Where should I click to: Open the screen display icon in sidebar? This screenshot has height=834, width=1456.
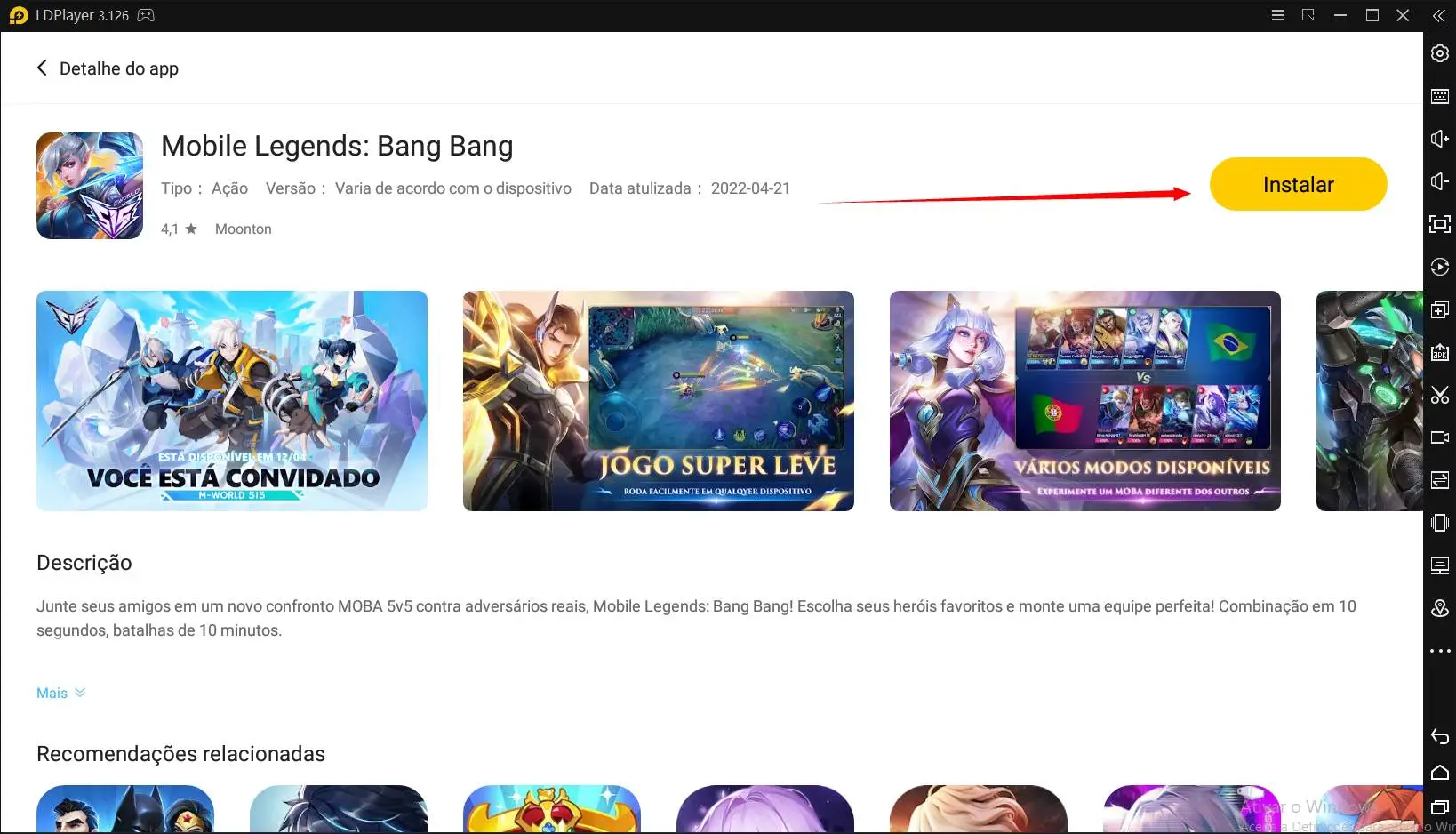[1440, 565]
